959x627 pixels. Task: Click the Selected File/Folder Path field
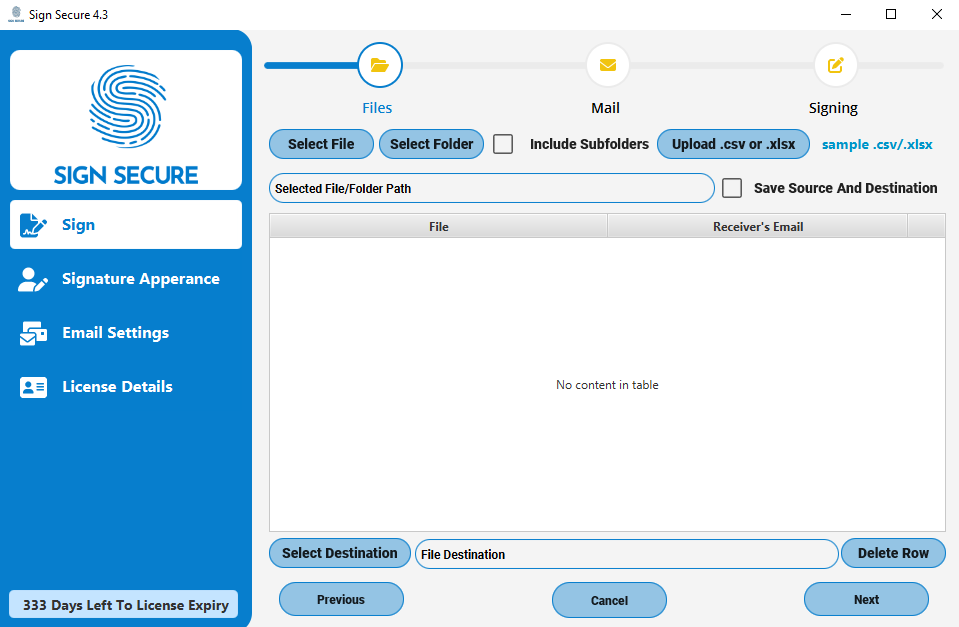[x=492, y=188]
